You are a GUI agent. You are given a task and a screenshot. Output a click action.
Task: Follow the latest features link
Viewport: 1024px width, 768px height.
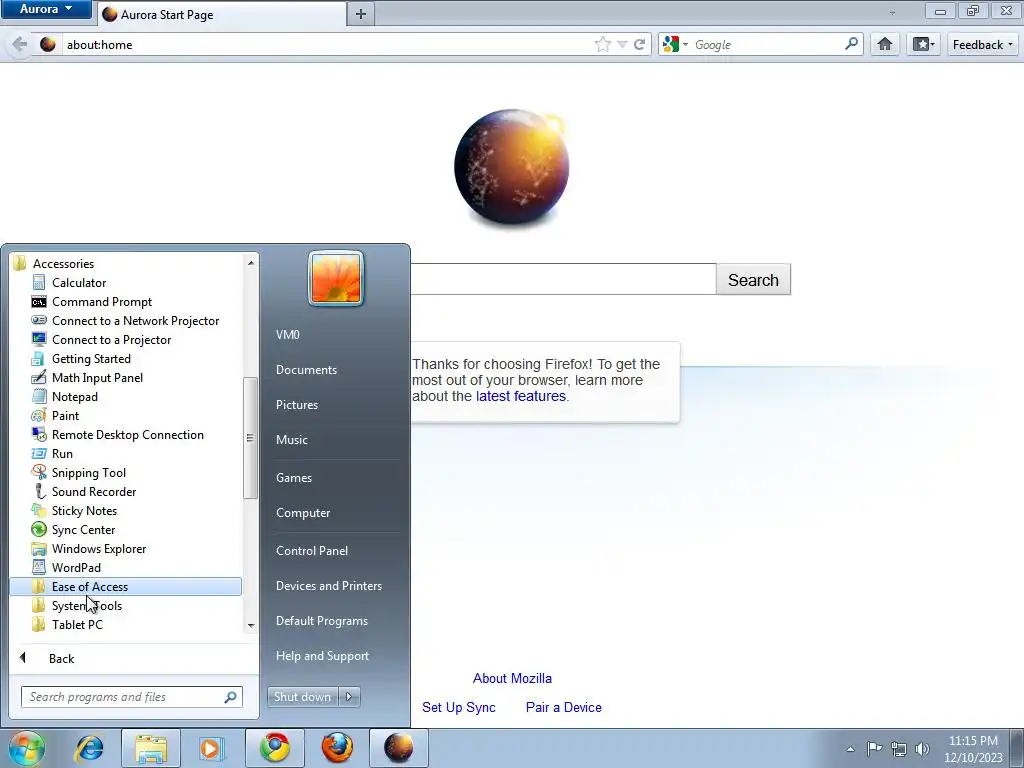[x=520, y=396]
